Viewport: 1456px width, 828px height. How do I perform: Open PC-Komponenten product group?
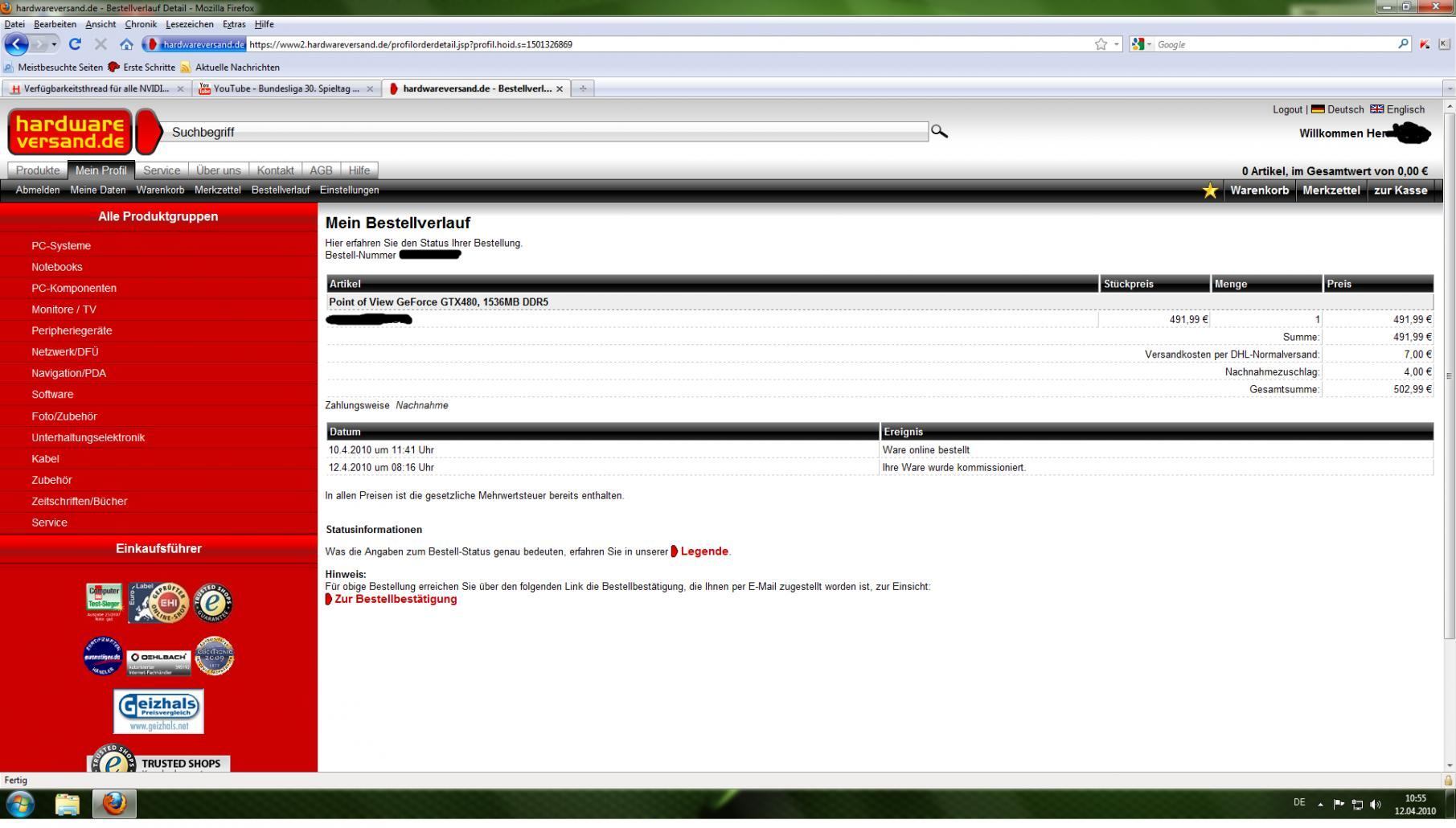click(74, 288)
